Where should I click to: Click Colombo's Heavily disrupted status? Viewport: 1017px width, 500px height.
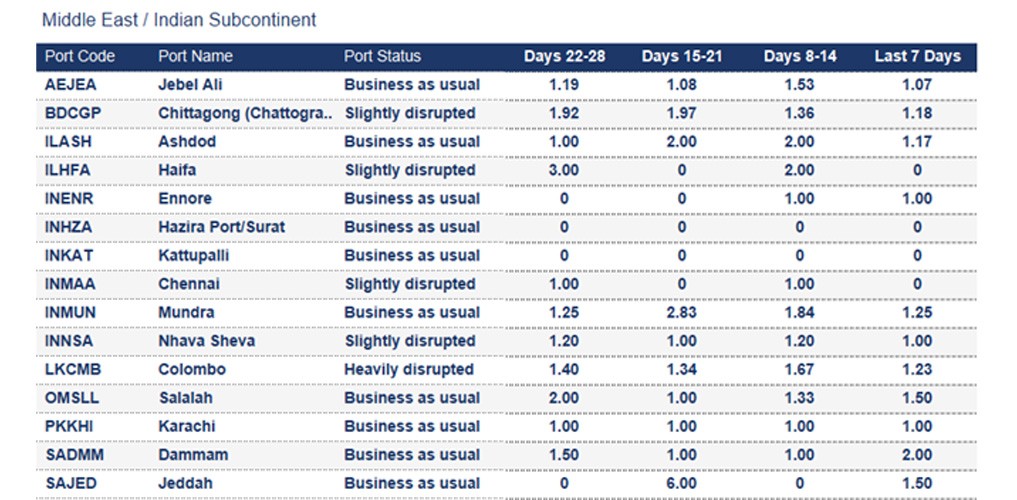pyautogui.click(x=409, y=370)
